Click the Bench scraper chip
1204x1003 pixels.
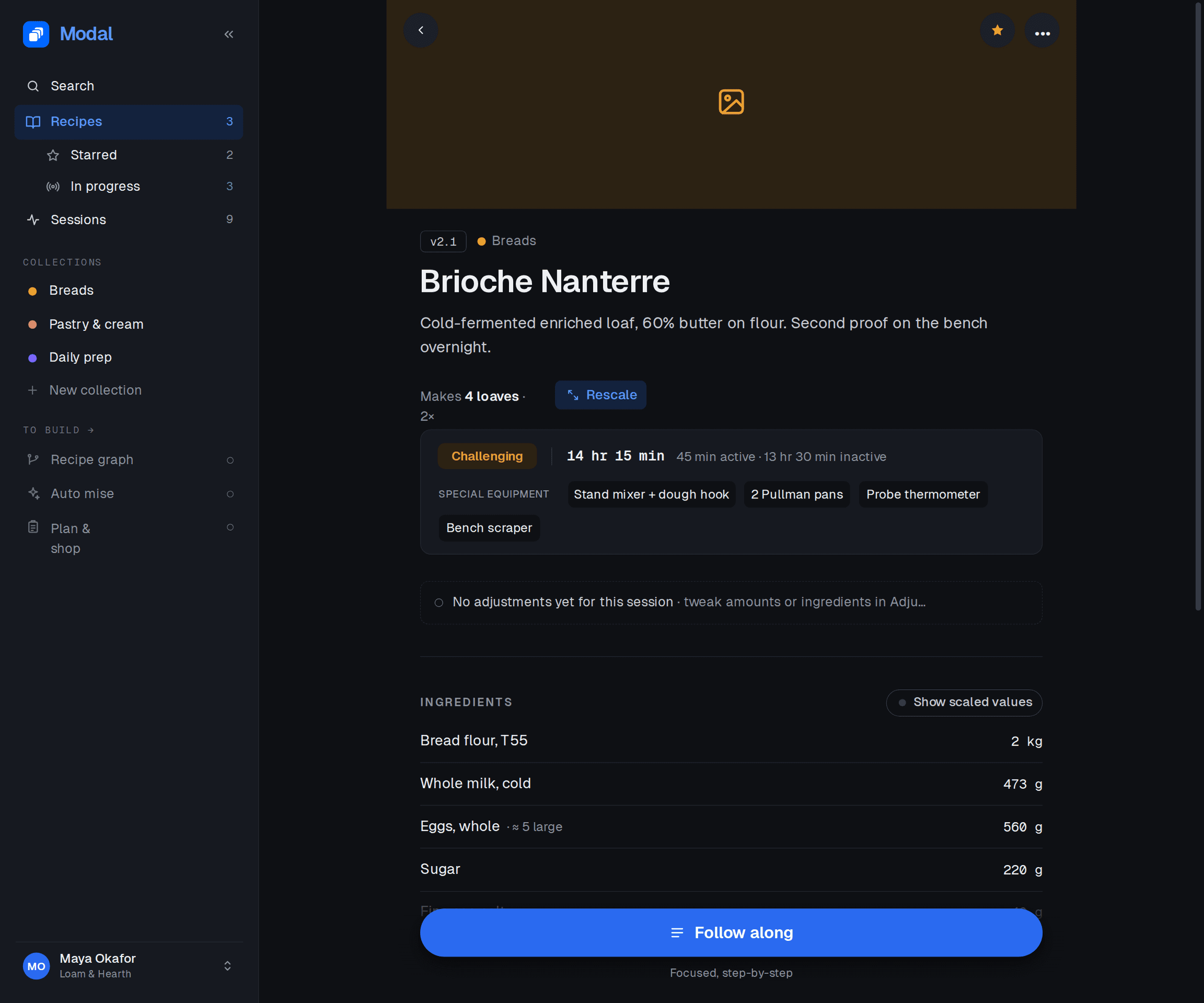point(489,528)
